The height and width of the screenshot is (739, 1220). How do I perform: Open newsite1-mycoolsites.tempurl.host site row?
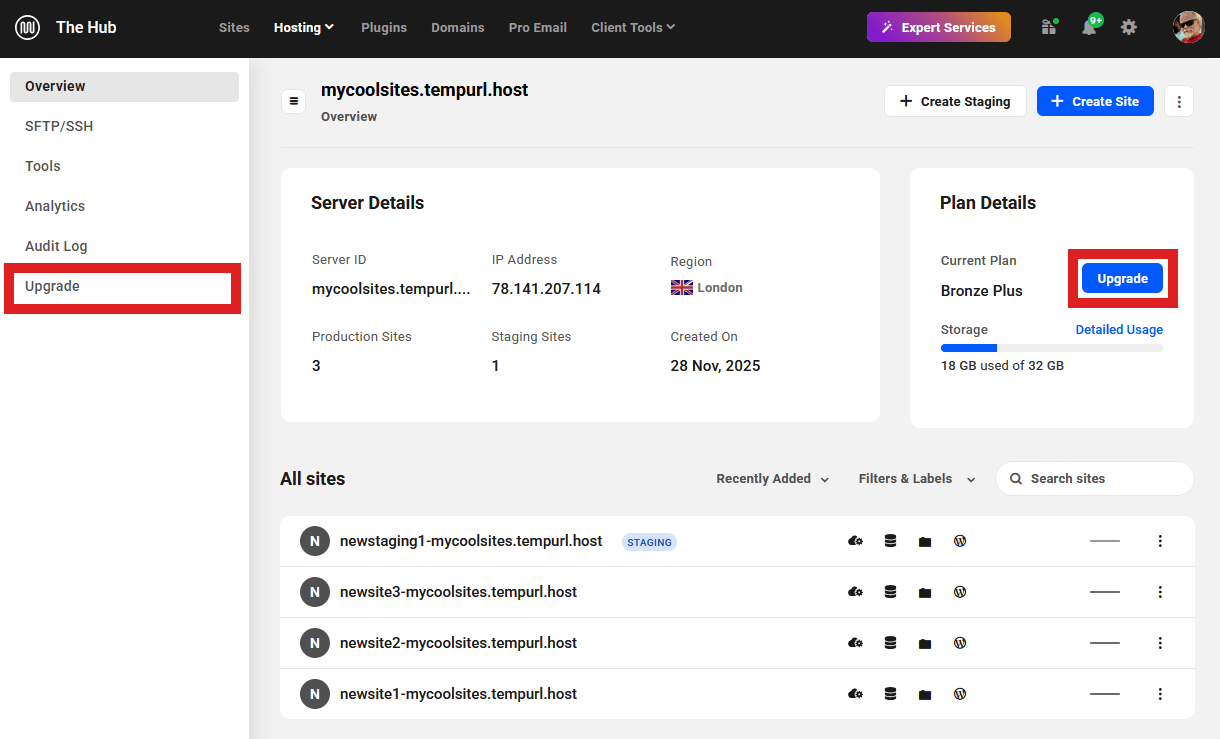tap(737, 694)
